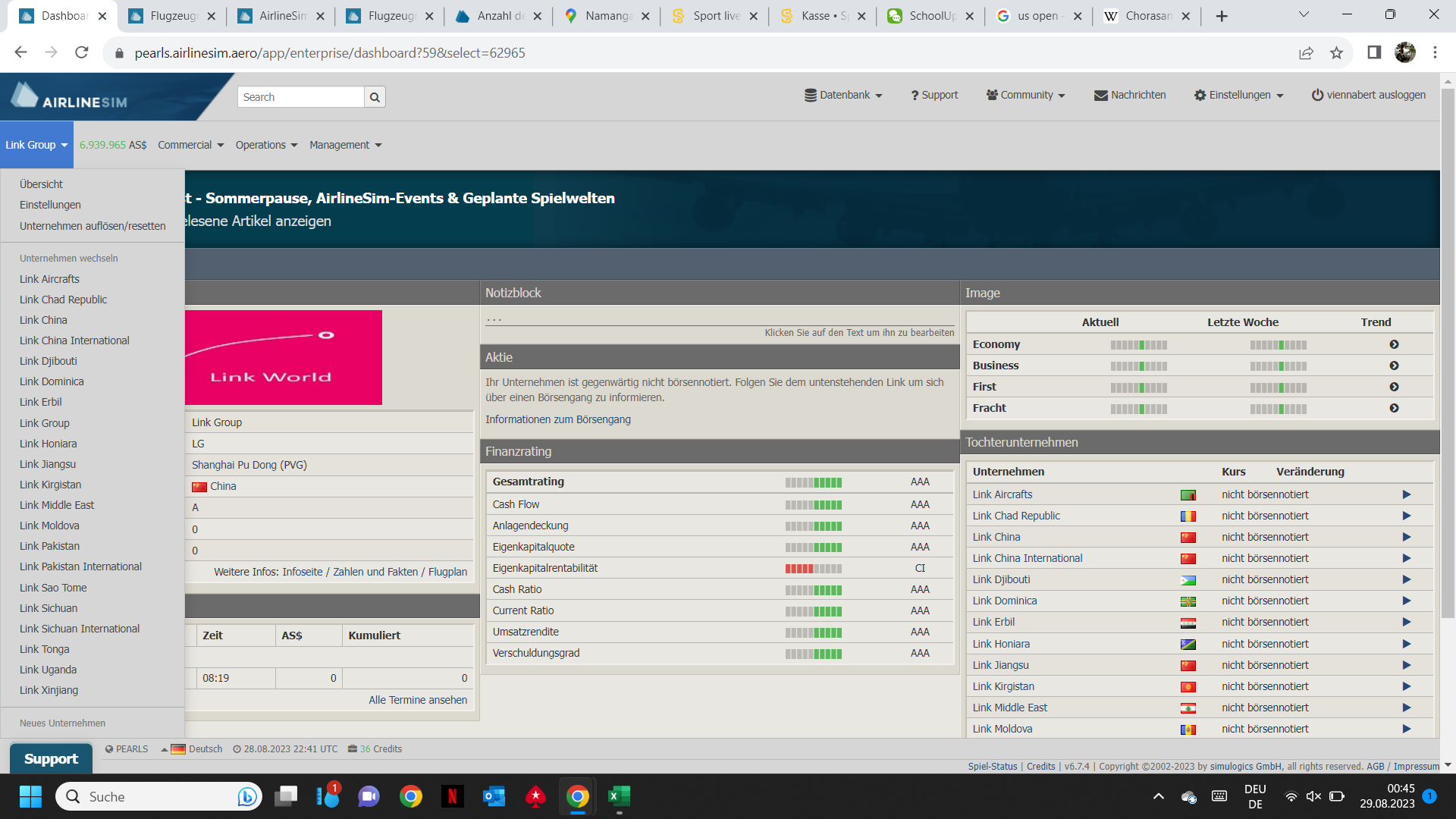Click the Gesamtrating rating bar

point(813,482)
